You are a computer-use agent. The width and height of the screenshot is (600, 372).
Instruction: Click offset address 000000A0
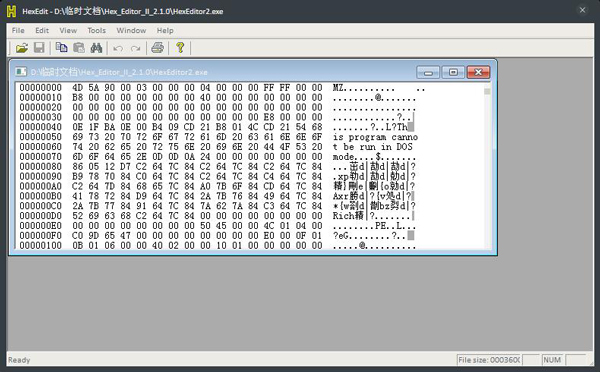(41, 186)
